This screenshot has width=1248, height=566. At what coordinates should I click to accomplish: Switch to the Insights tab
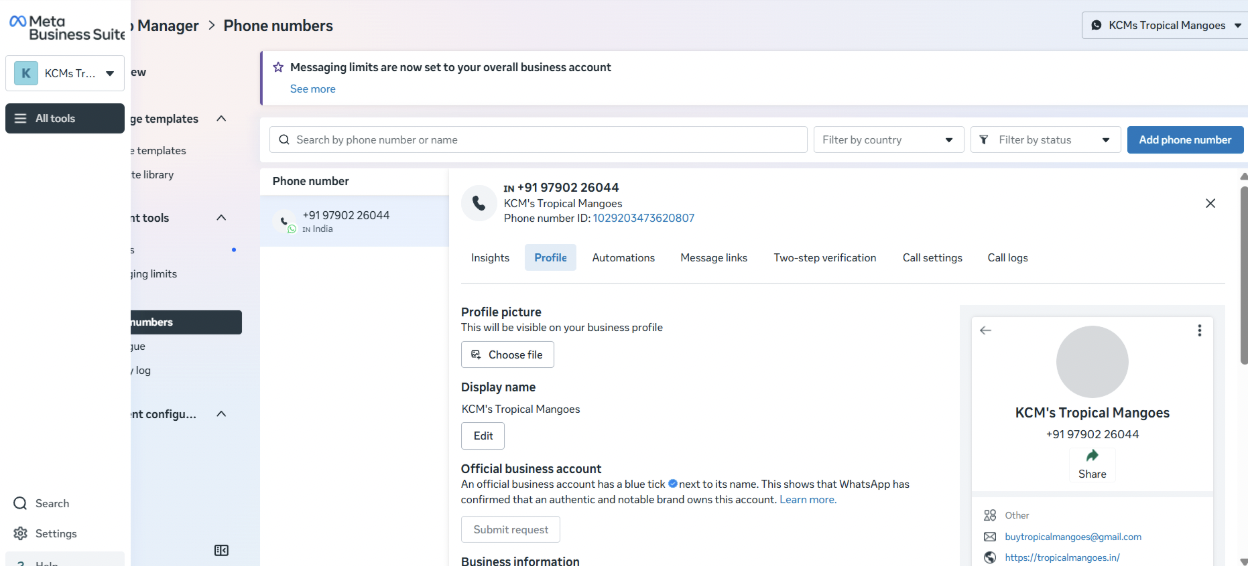pyautogui.click(x=490, y=257)
